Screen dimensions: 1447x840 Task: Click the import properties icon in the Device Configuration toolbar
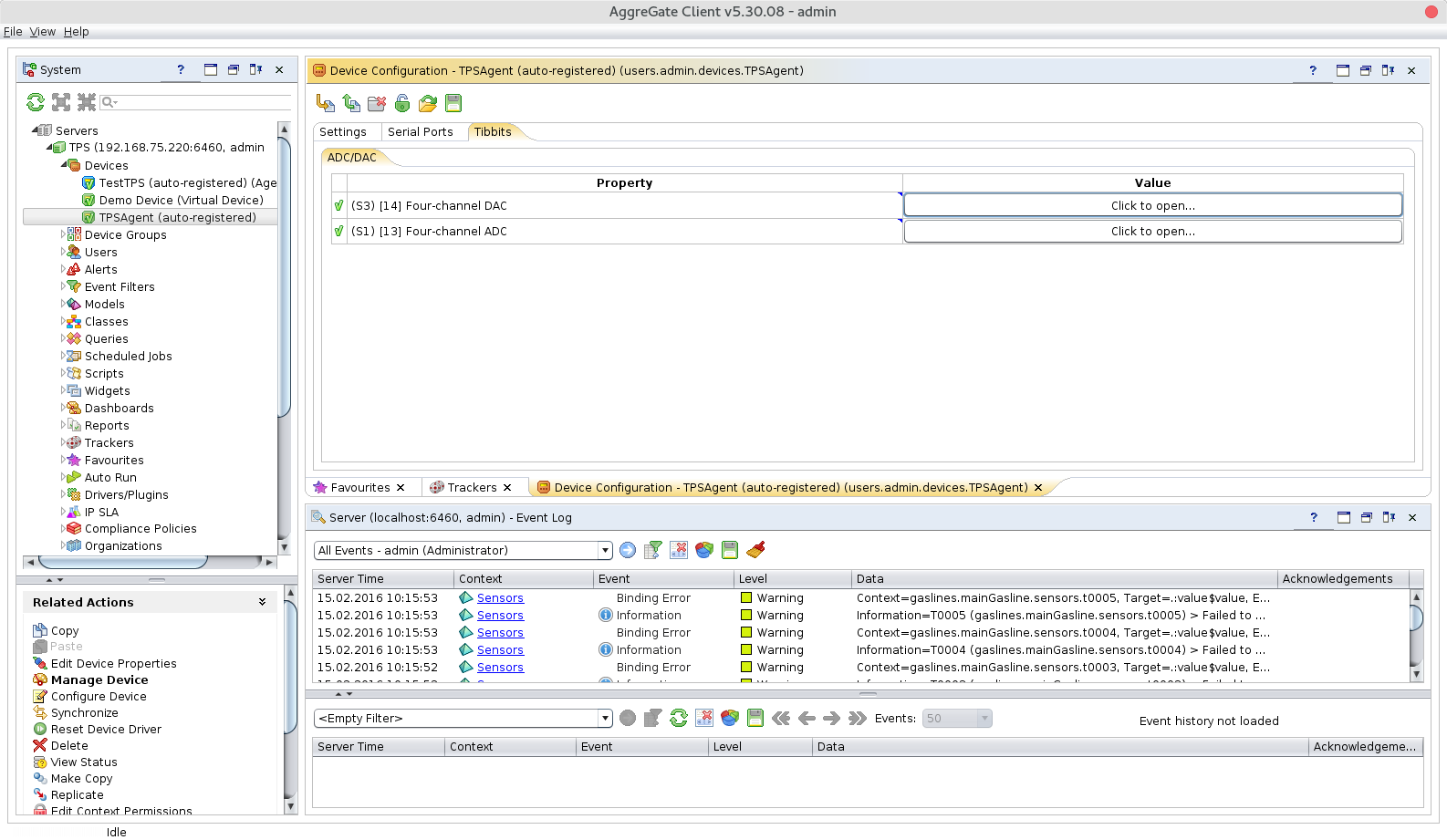pos(326,103)
